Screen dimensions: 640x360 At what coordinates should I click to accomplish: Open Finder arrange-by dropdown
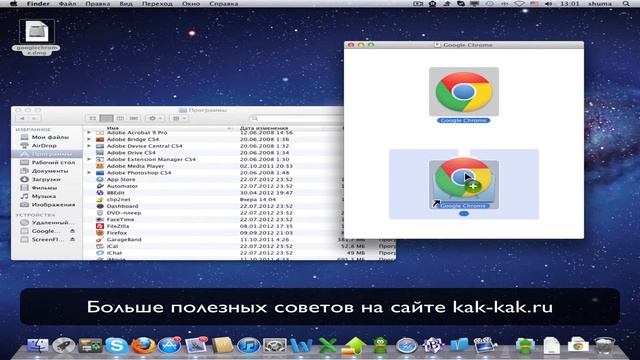pos(179,118)
